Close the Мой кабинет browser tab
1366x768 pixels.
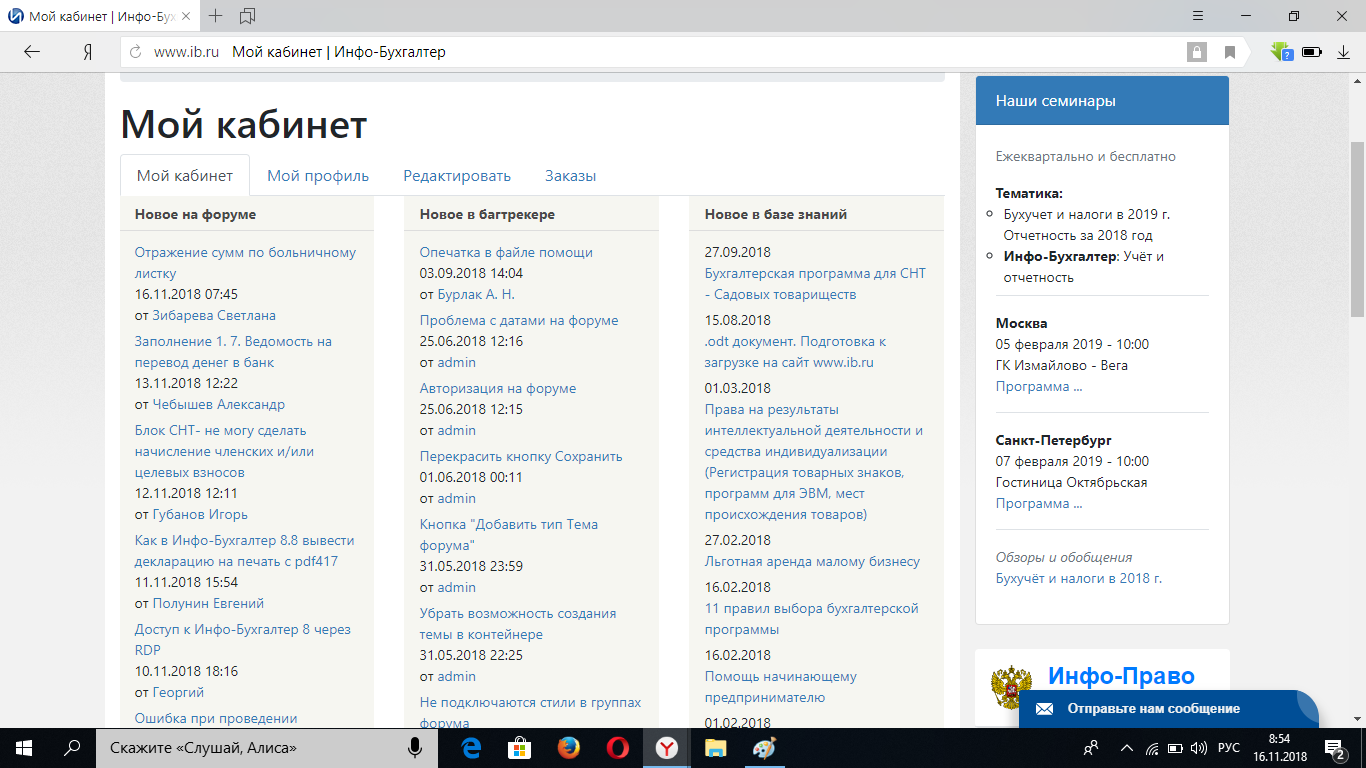pos(185,17)
